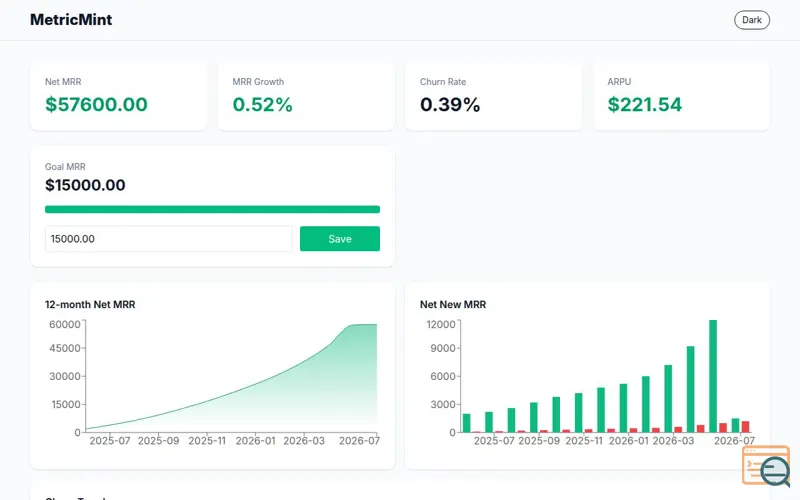
Task: Click the Save goal button
Action: tap(340, 239)
